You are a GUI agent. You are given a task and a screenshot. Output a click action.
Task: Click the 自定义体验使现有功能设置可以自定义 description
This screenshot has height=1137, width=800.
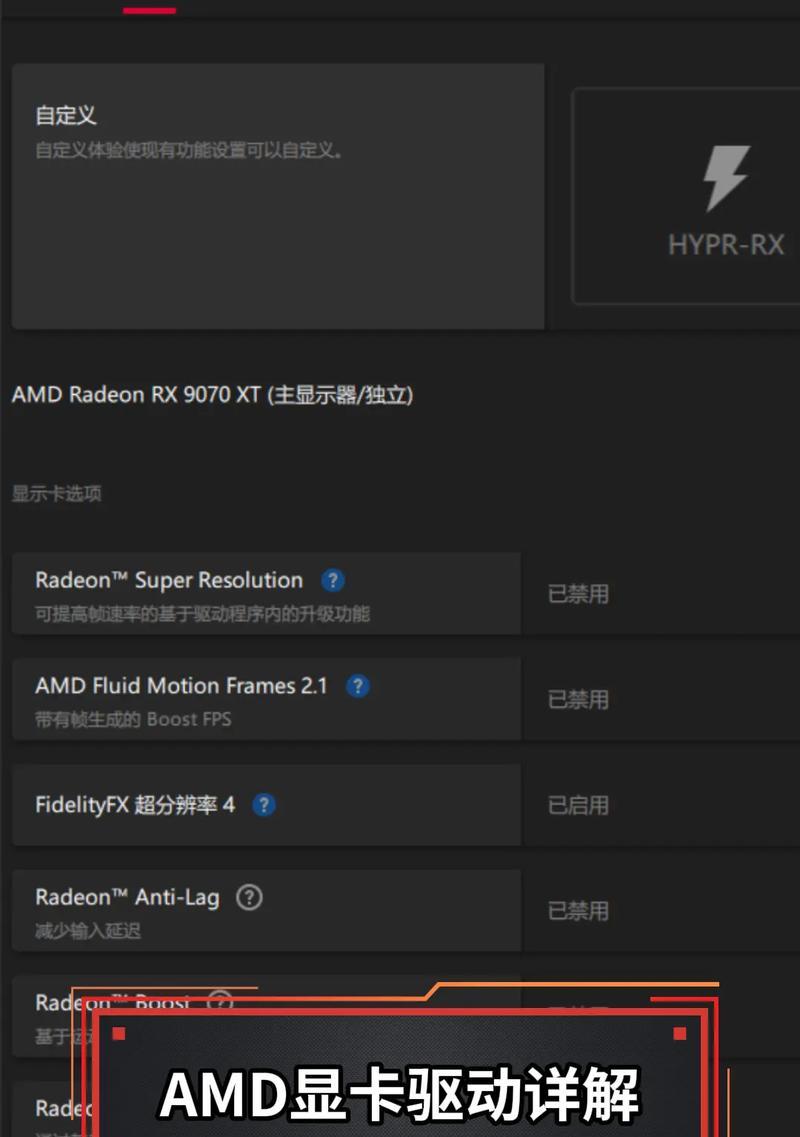[189, 150]
